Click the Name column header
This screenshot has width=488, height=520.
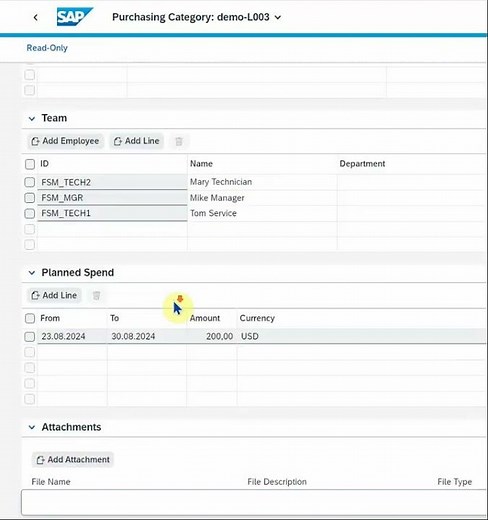click(201, 164)
